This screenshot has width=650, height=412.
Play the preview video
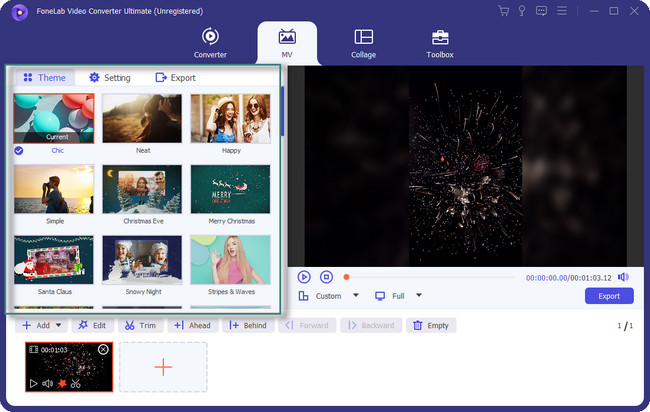tap(305, 277)
